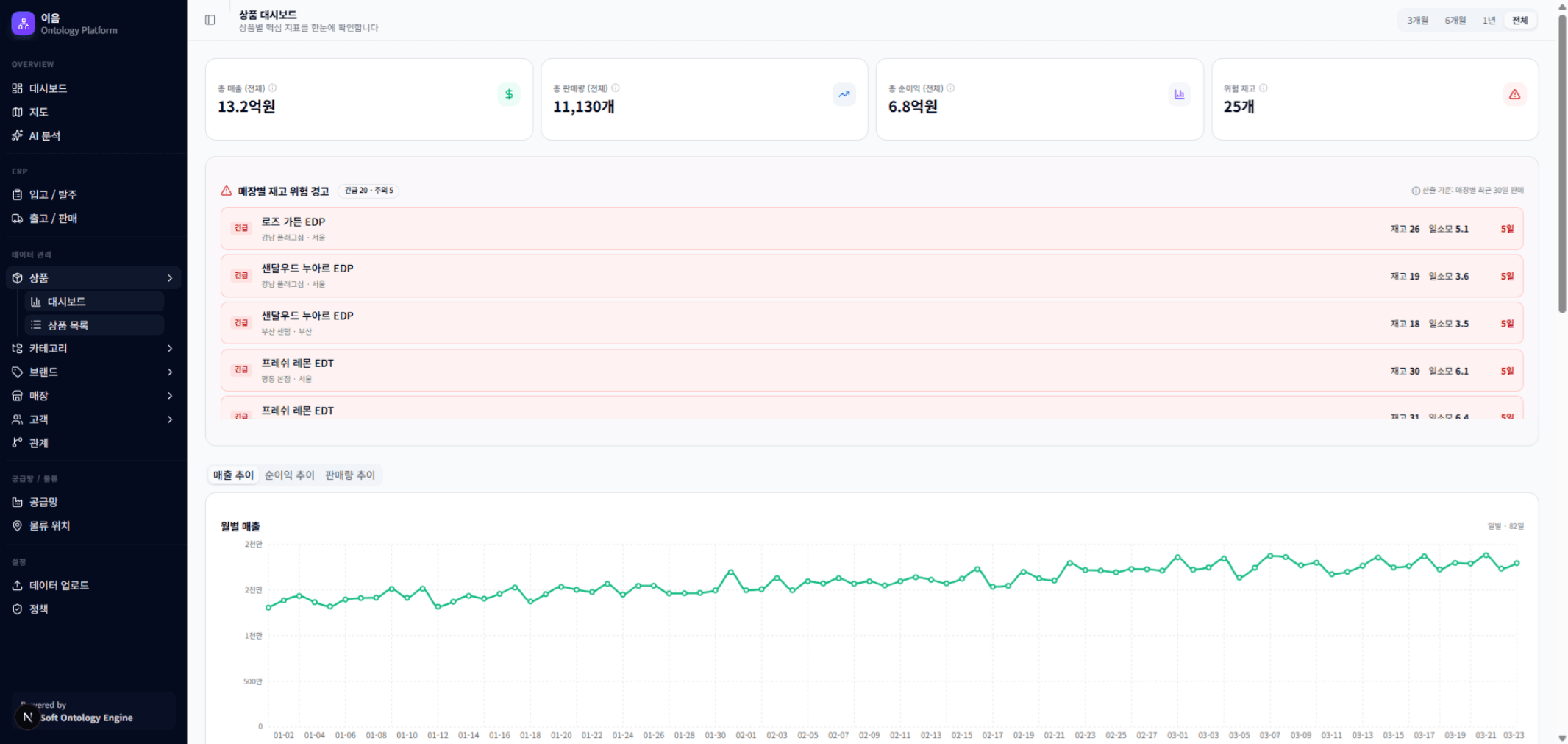Expand the 상품 menu chevron

pos(170,278)
